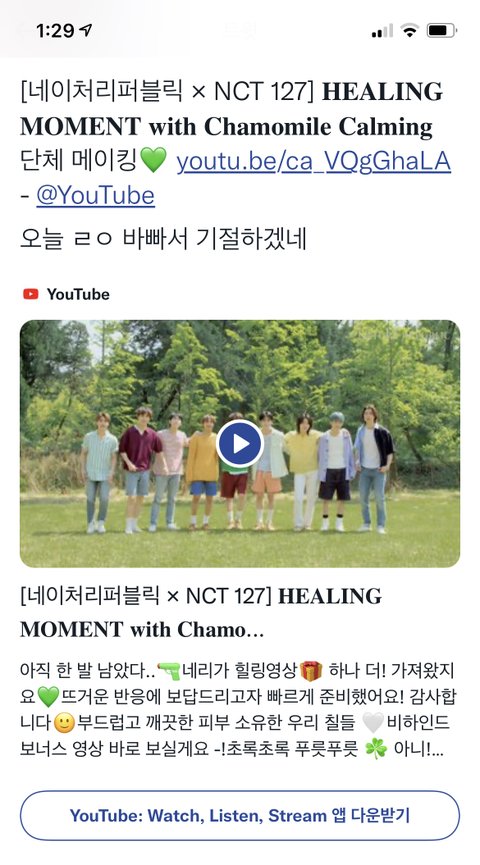
Task: Open the video card title HEALING MOMENT with Chamo…
Action: pos(201,612)
